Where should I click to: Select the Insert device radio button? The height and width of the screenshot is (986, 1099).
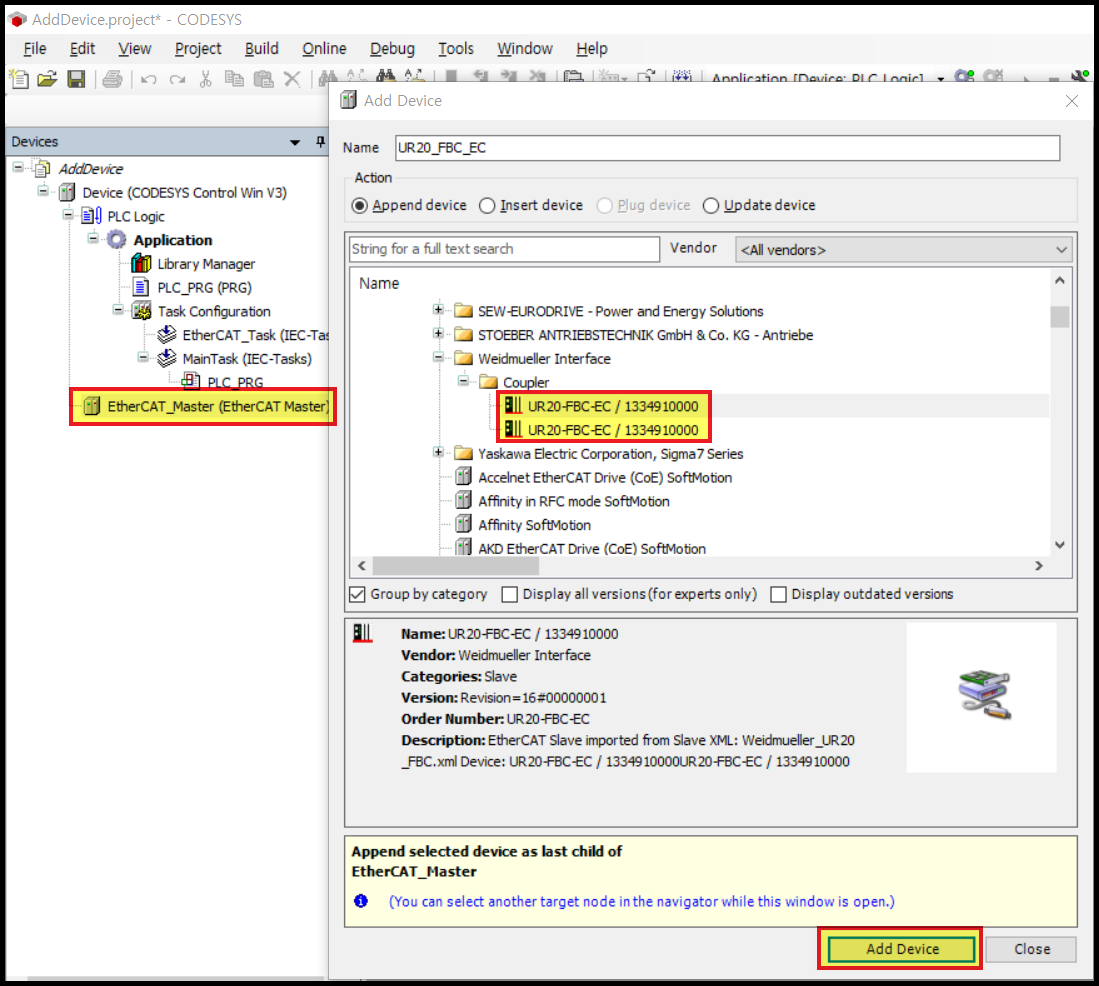click(487, 205)
